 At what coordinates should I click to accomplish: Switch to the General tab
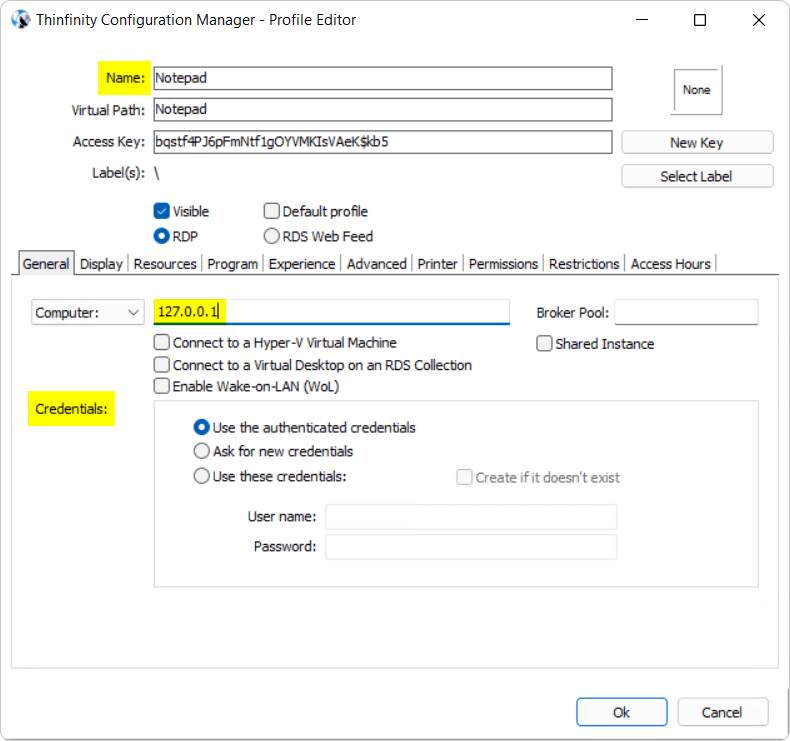pos(46,263)
